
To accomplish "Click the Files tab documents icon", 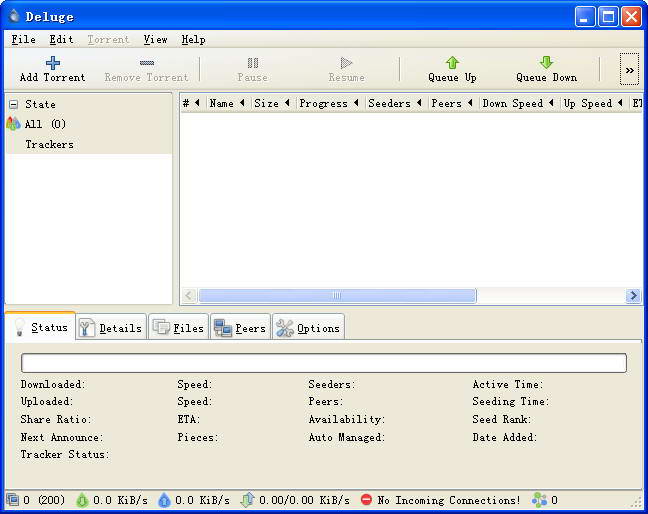I will coord(161,327).
